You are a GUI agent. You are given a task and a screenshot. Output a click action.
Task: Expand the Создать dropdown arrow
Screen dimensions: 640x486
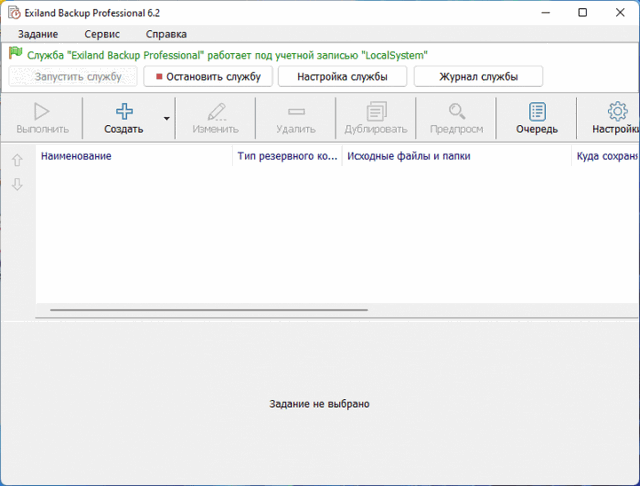click(x=166, y=118)
